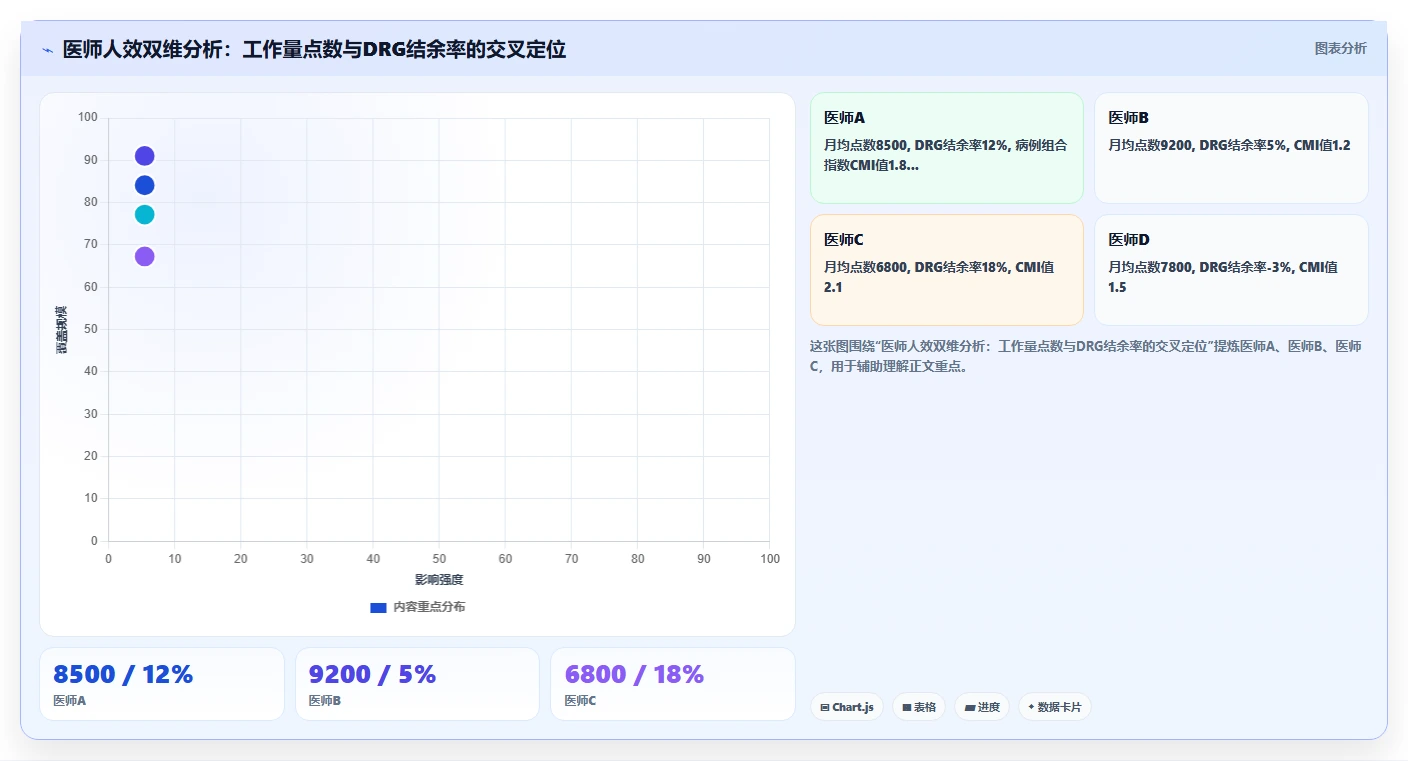
Task: Click the Chart.js tag chip
Action: (x=847, y=707)
